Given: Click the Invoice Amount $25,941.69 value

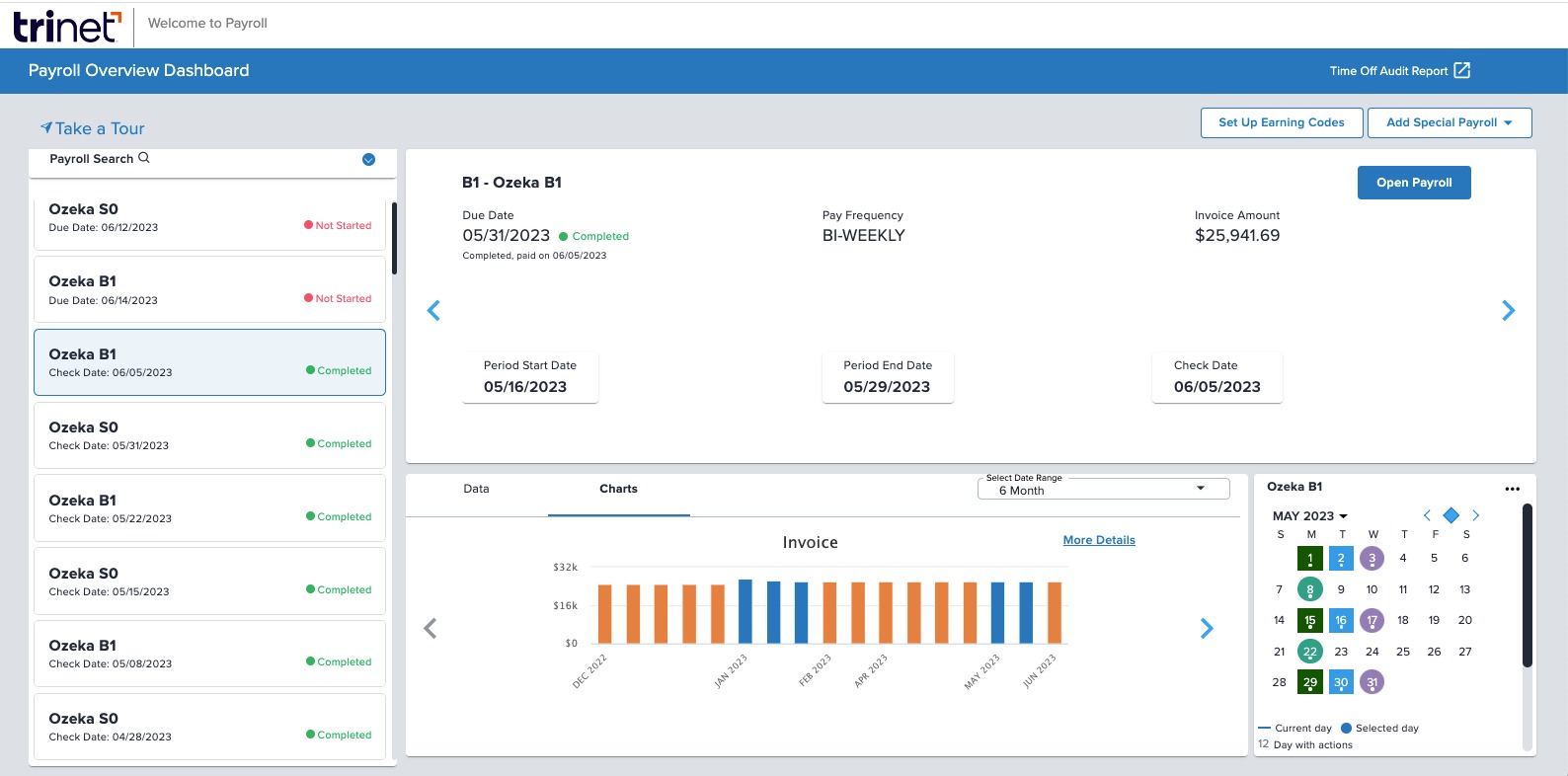Looking at the screenshot, I should coord(1237,236).
